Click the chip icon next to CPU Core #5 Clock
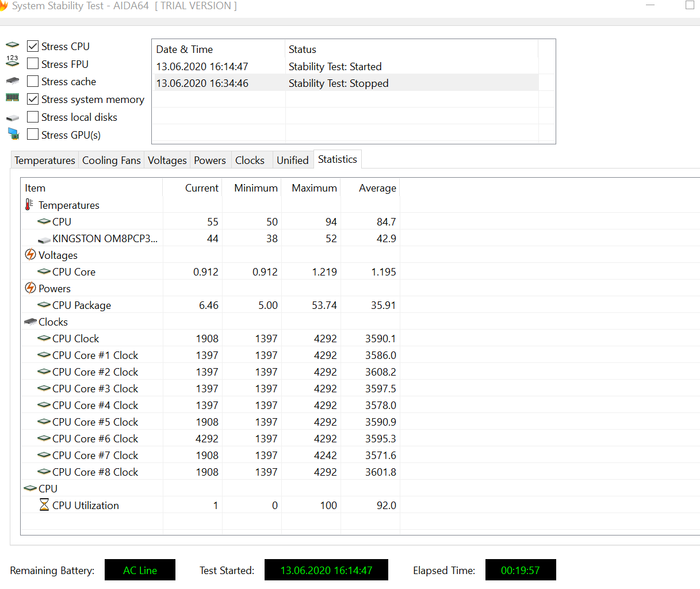Viewport: 700px width, 589px height. pyautogui.click(x=44, y=421)
